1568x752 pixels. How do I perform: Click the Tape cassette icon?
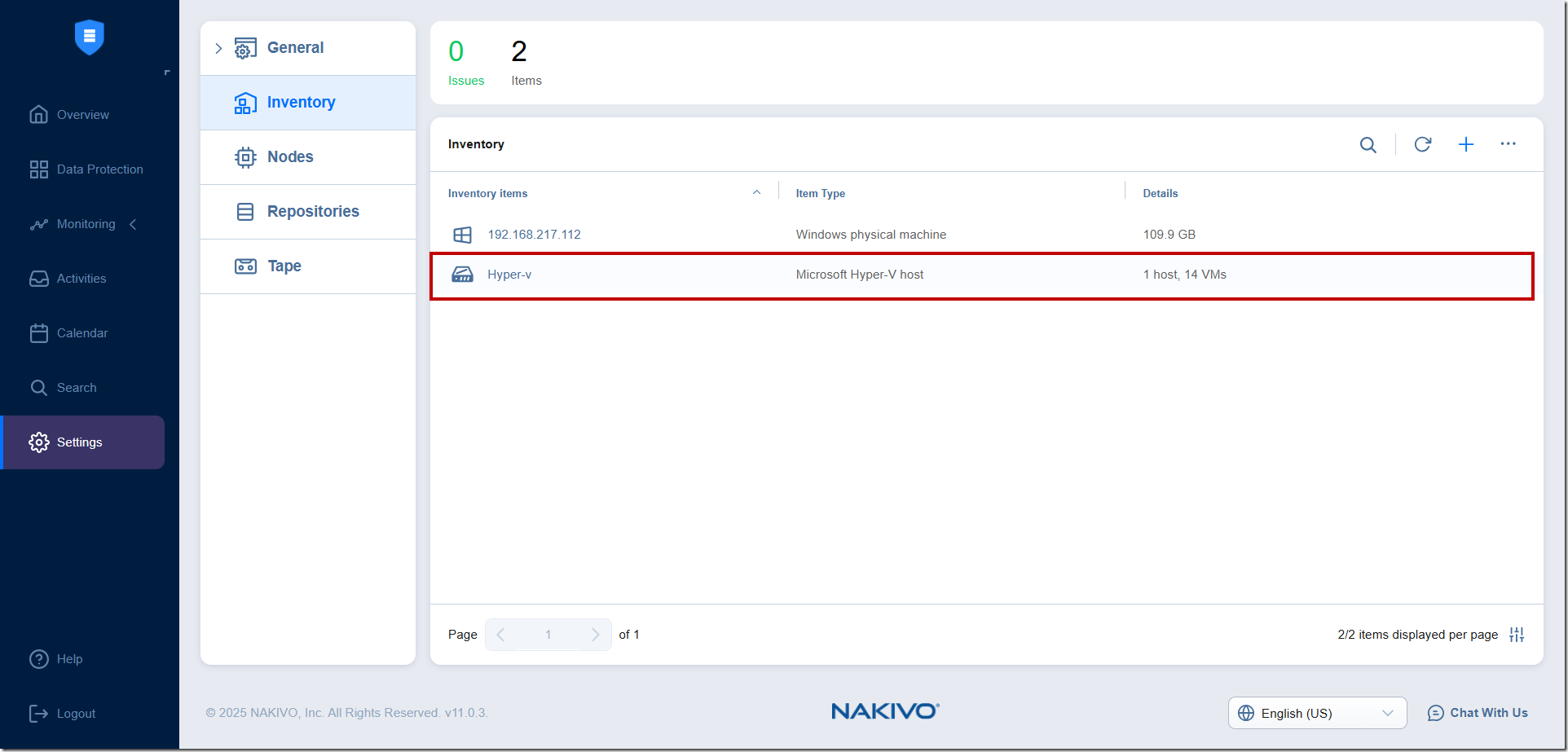click(x=245, y=266)
